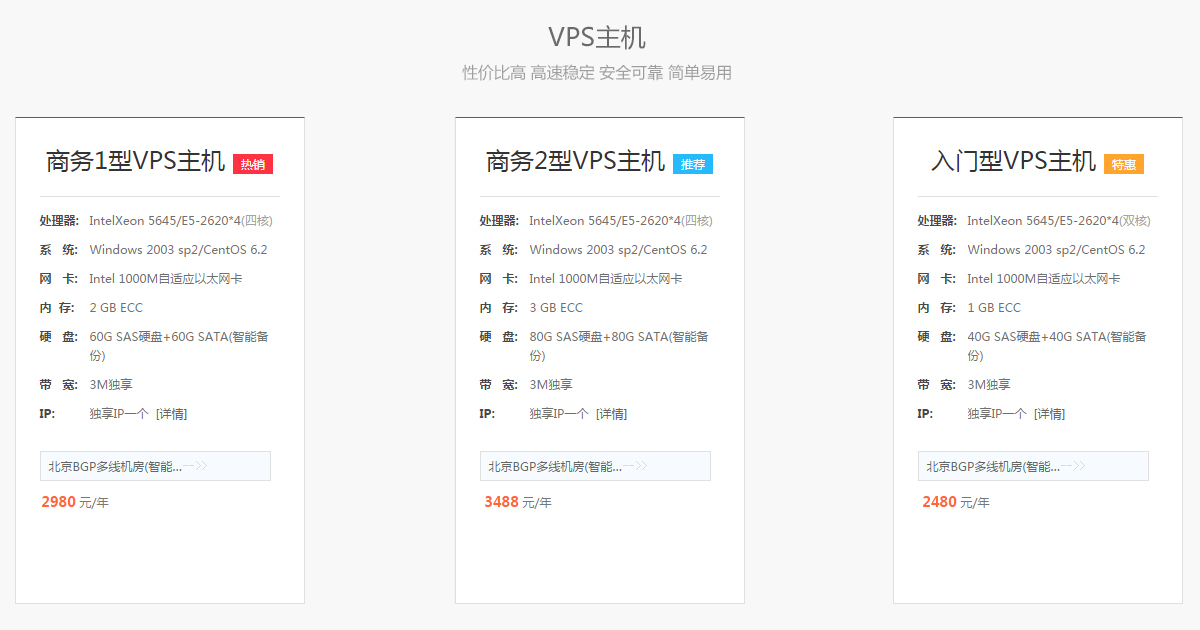Select 1 GB ECC memory value
Screen dimensions: 1200x630
pos(994,308)
